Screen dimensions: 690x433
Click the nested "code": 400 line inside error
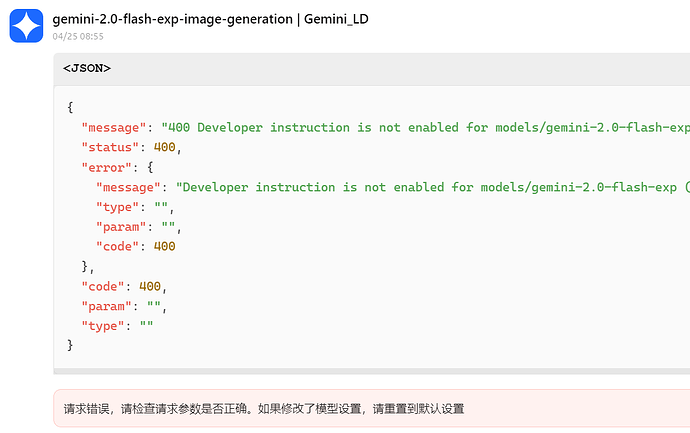click(x=136, y=246)
